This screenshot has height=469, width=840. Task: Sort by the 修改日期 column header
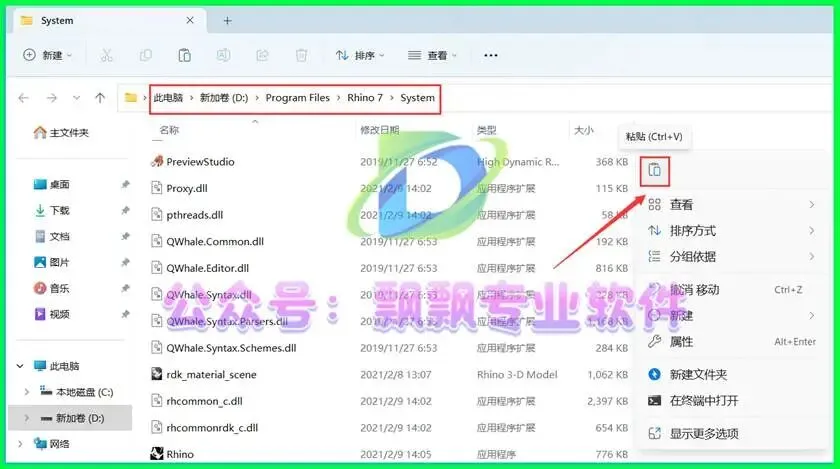tap(380, 130)
